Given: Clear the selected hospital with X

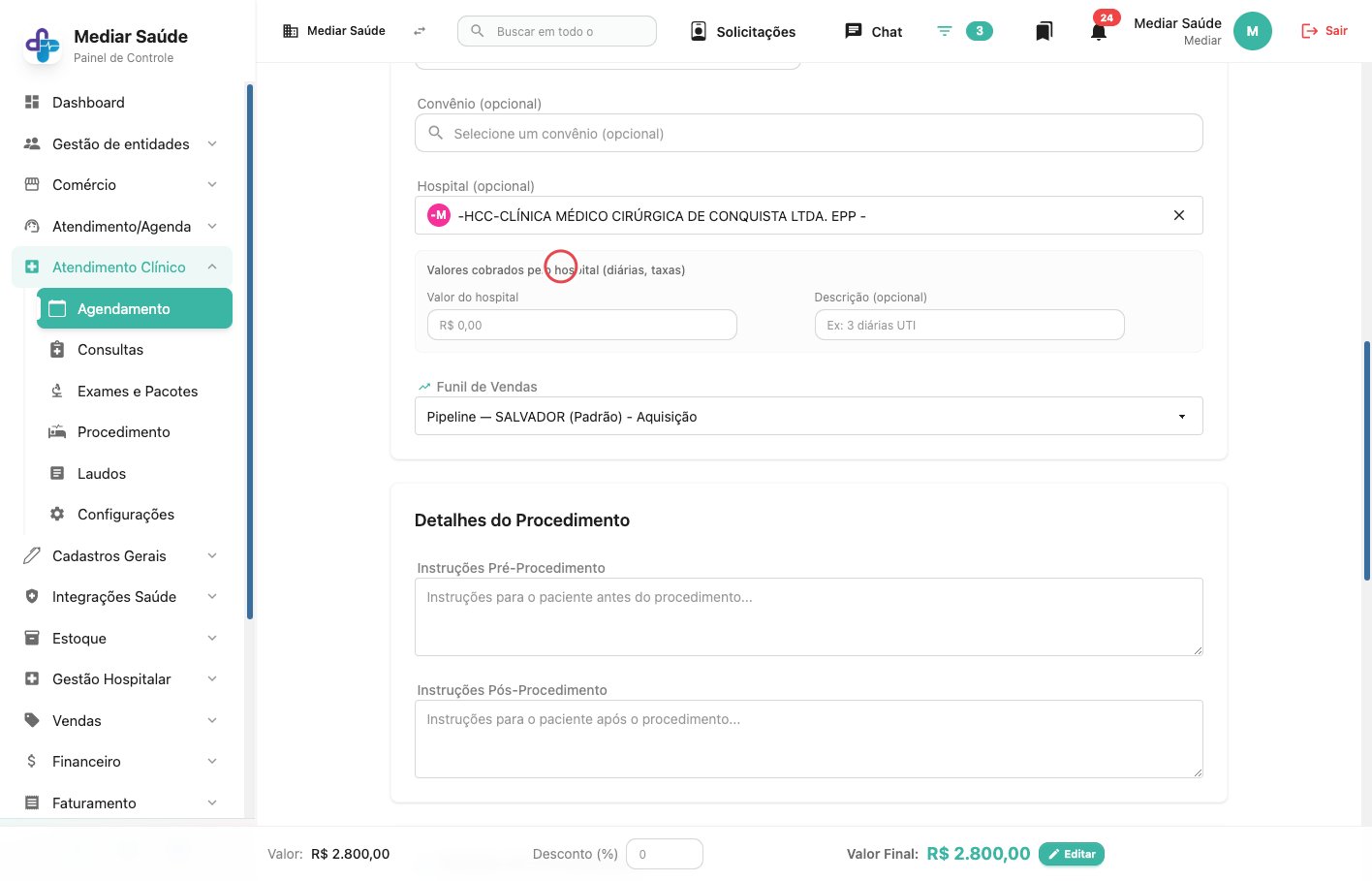Looking at the screenshot, I should 1179,215.
